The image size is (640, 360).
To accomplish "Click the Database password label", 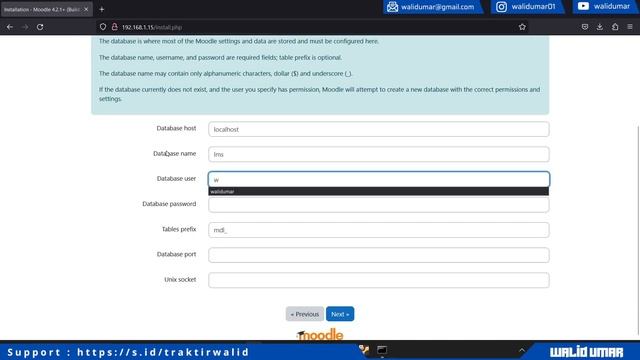I will point(169,204).
